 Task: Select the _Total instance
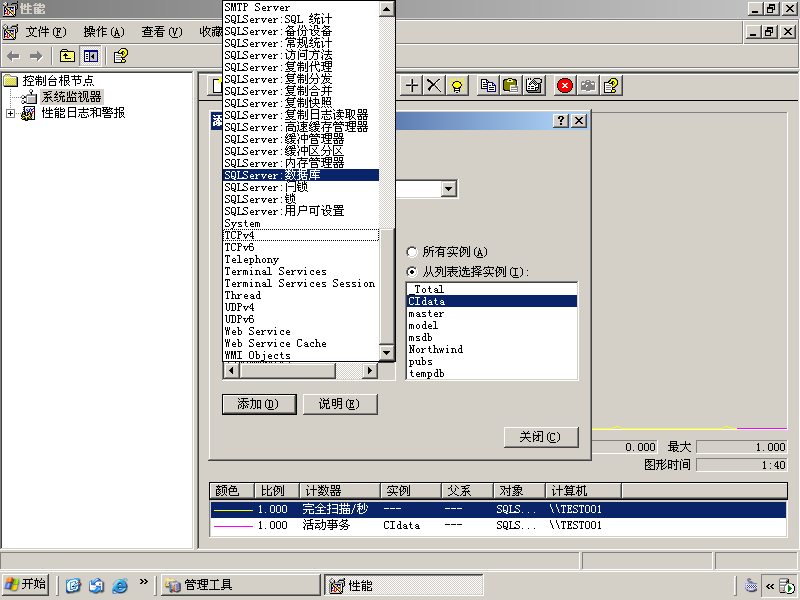pyautogui.click(x=492, y=289)
